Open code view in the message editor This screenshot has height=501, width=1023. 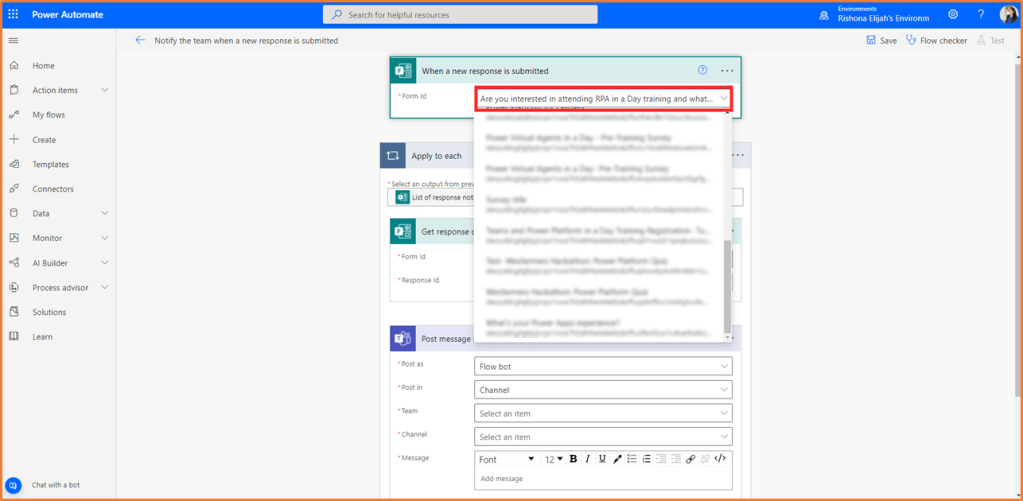(720, 459)
